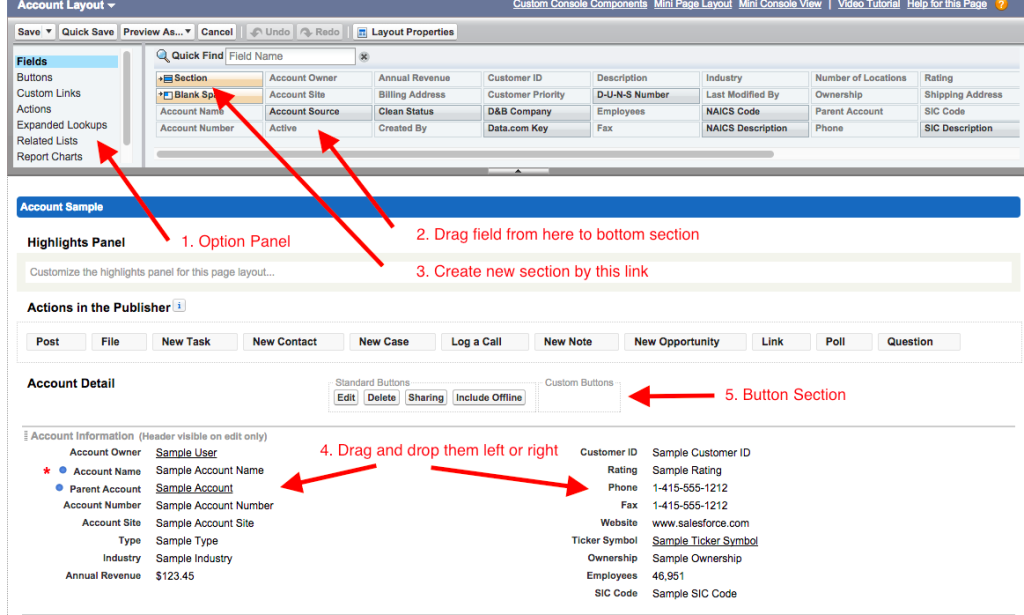Viewport: 1024px width, 615px height.
Task: Click the Delete standard button
Action: coord(381,398)
